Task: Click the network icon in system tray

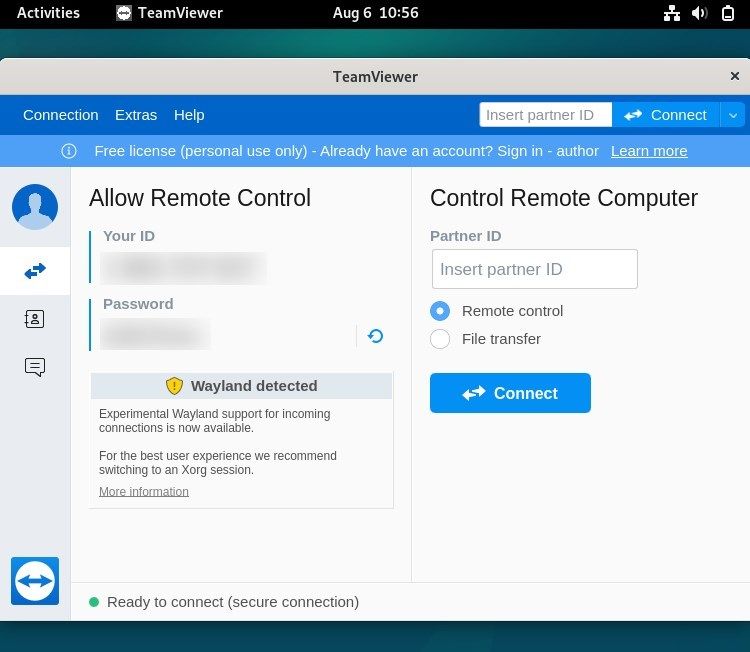Action: [x=672, y=13]
